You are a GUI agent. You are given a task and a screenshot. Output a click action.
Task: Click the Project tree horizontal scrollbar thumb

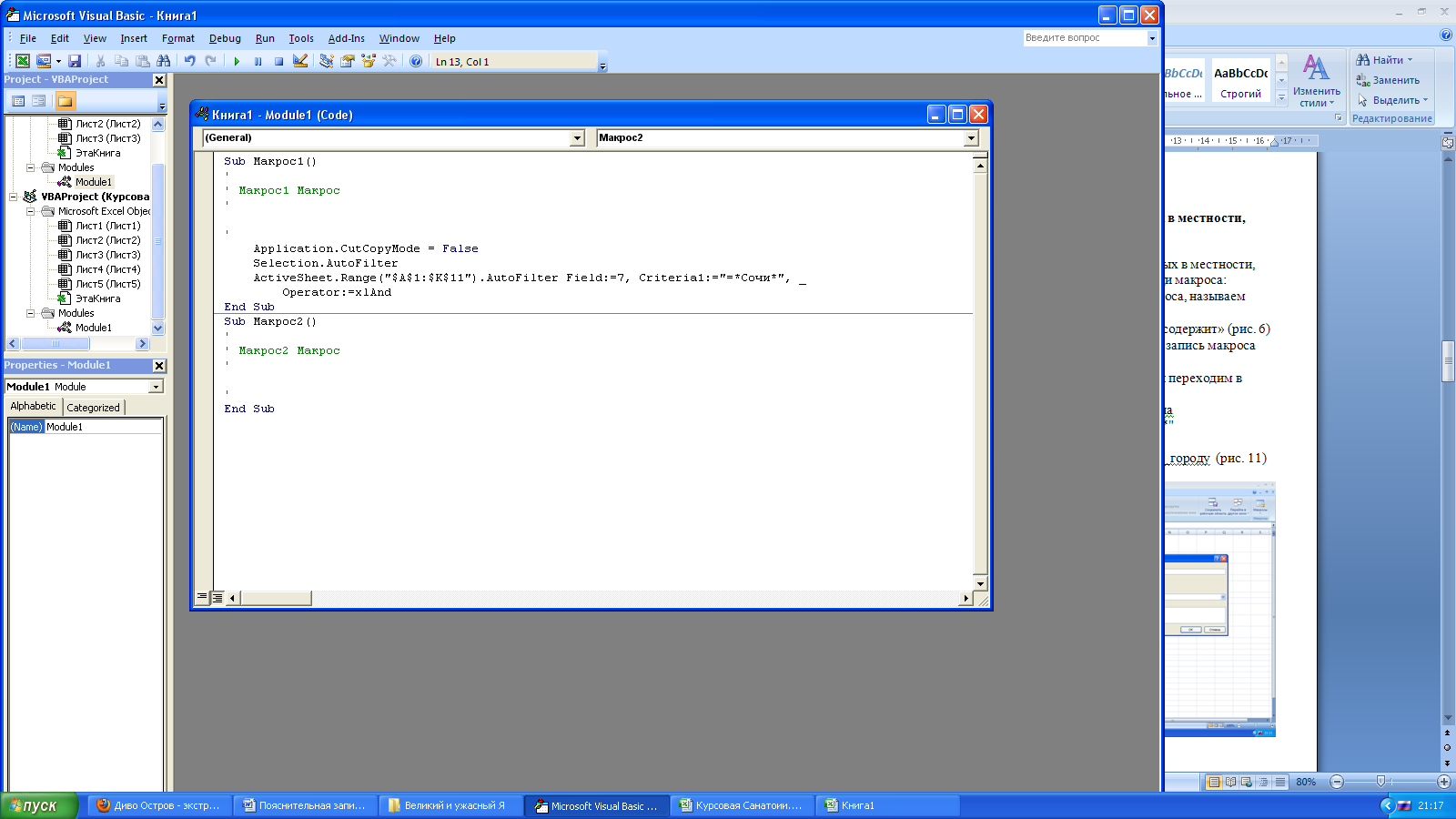[56, 344]
